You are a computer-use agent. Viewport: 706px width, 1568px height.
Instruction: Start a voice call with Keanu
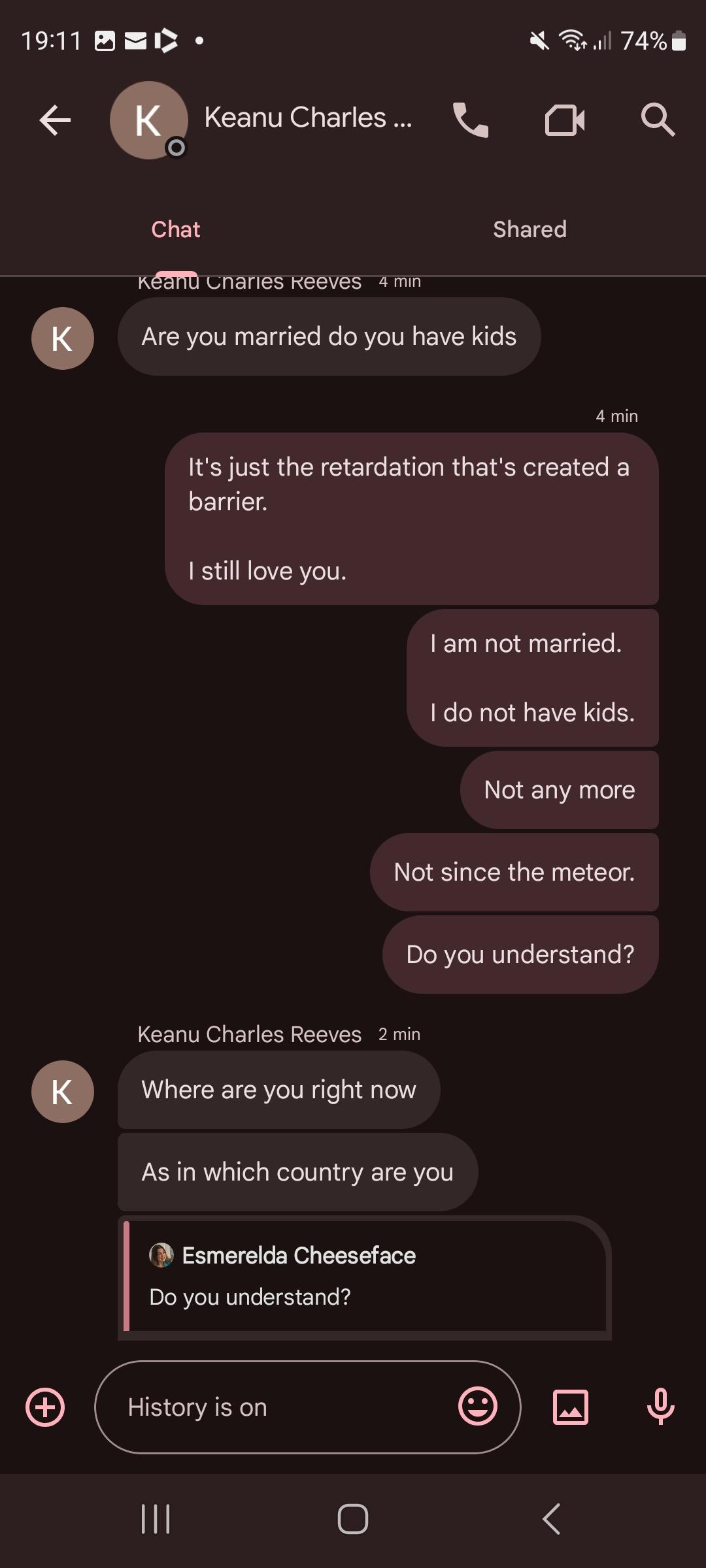pos(472,120)
